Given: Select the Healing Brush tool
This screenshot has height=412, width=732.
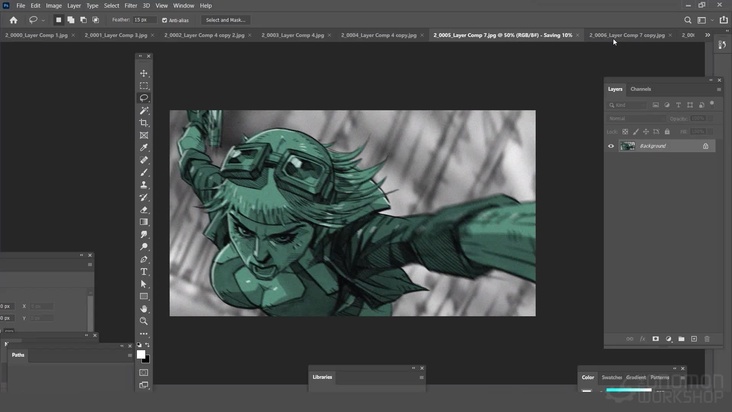Looking at the screenshot, I should coord(144,160).
